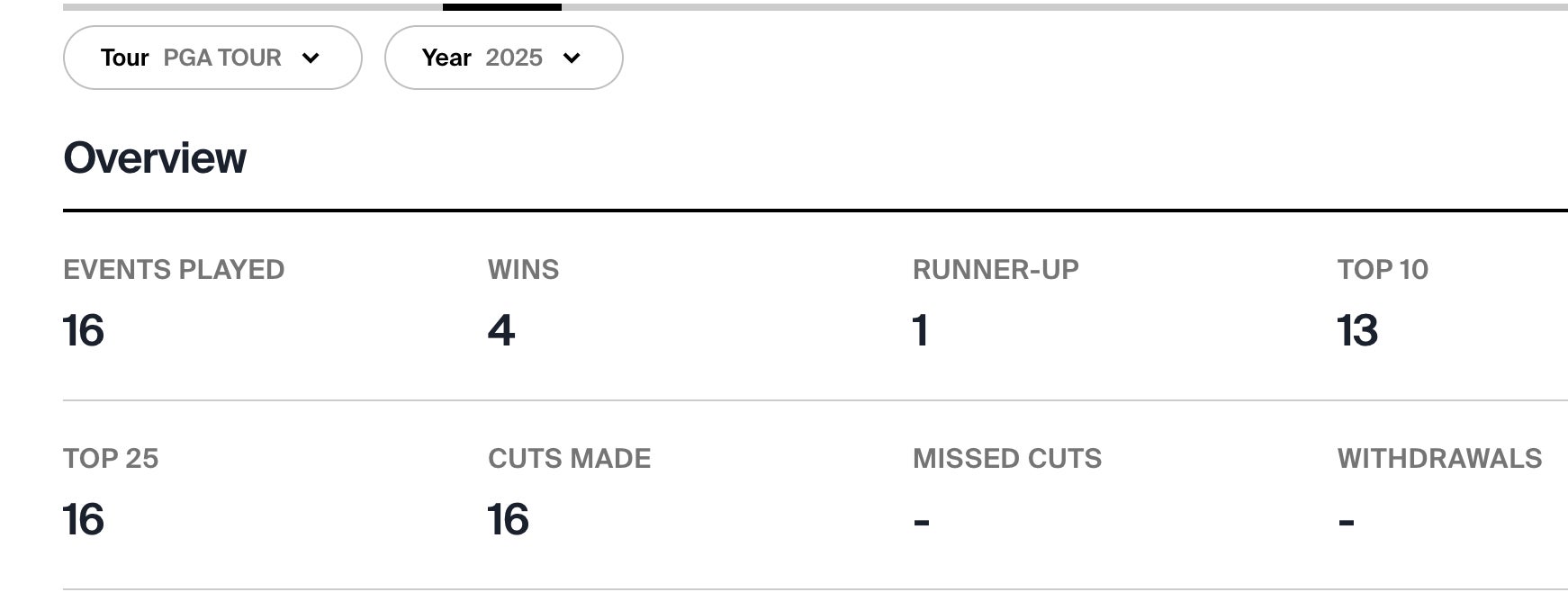Click the CUTS MADE stat label

pos(569,459)
